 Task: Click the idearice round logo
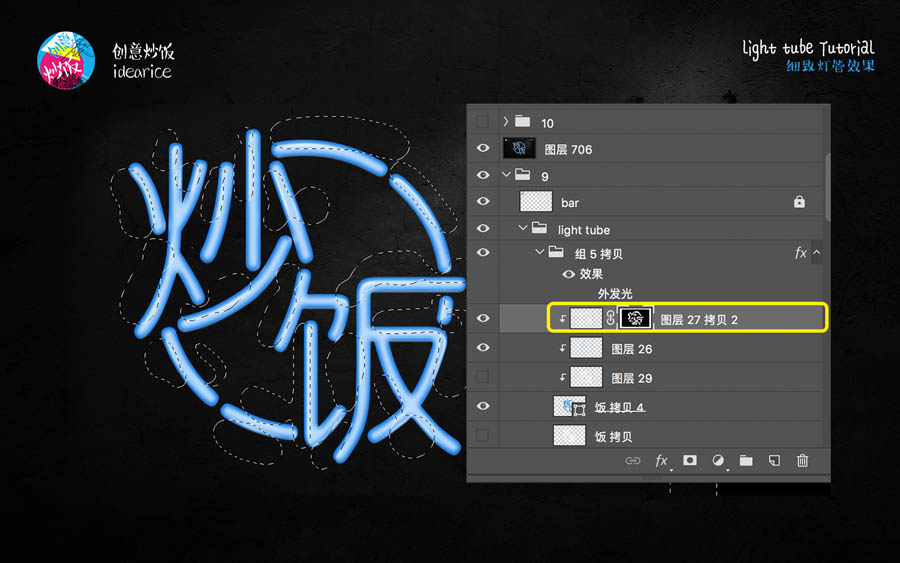click(66, 61)
